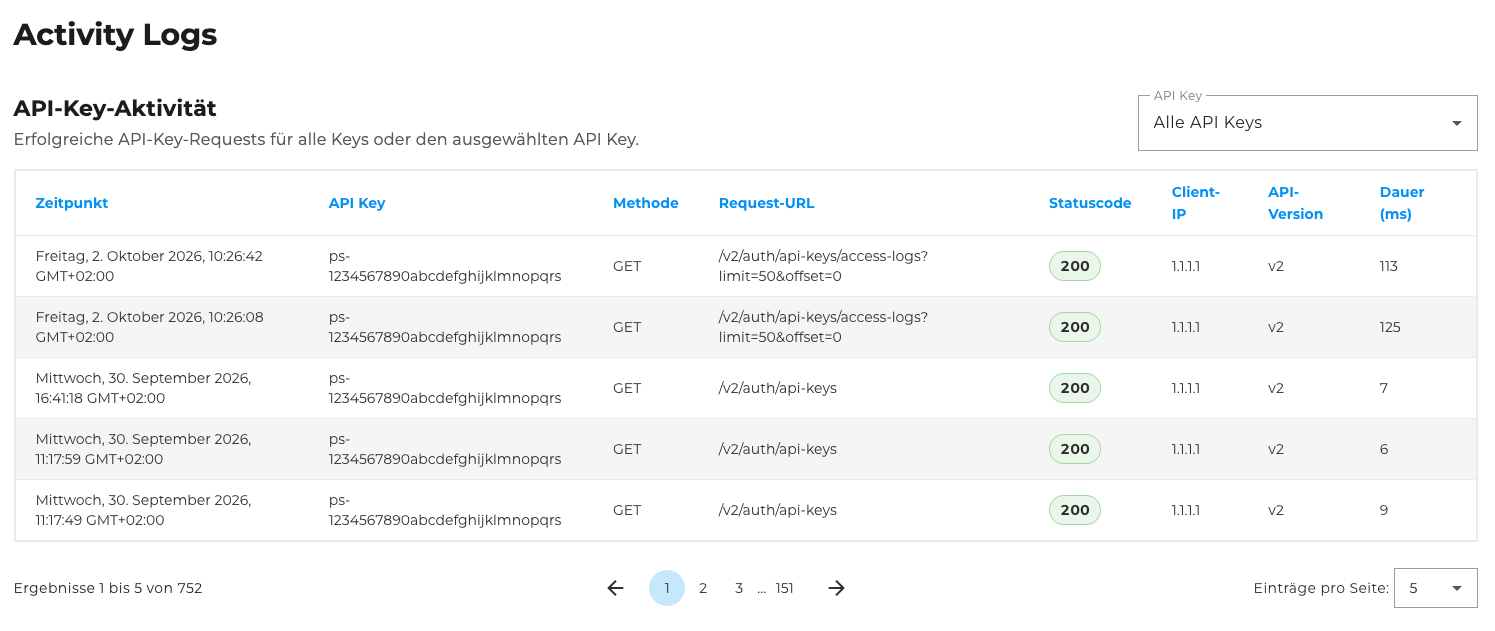Sort by Zeitpunkt column header
Screen dimensions: 1495x631
tap(72, 203)
